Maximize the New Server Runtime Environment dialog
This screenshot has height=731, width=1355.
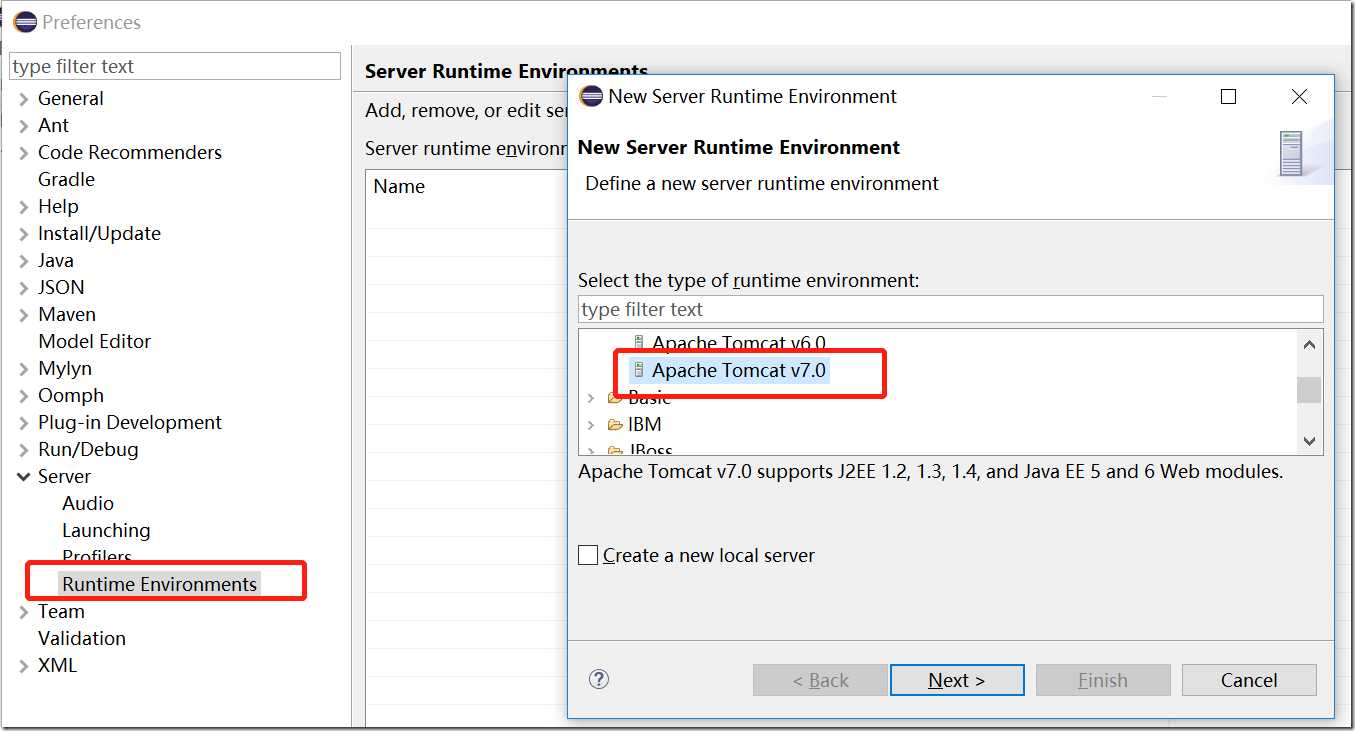pos(1229,96)
